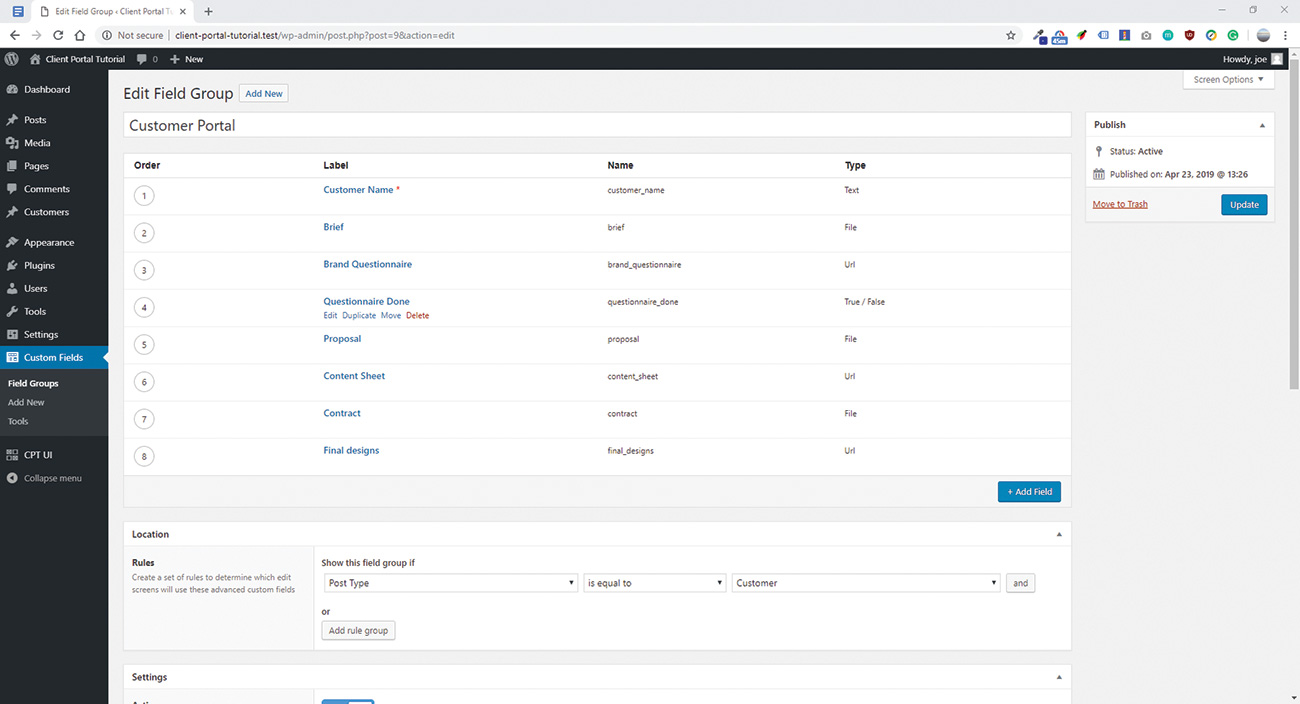Click the camera screenshot extension icon
Viewport: 1300px width, 704px height.
point(1146,35)
